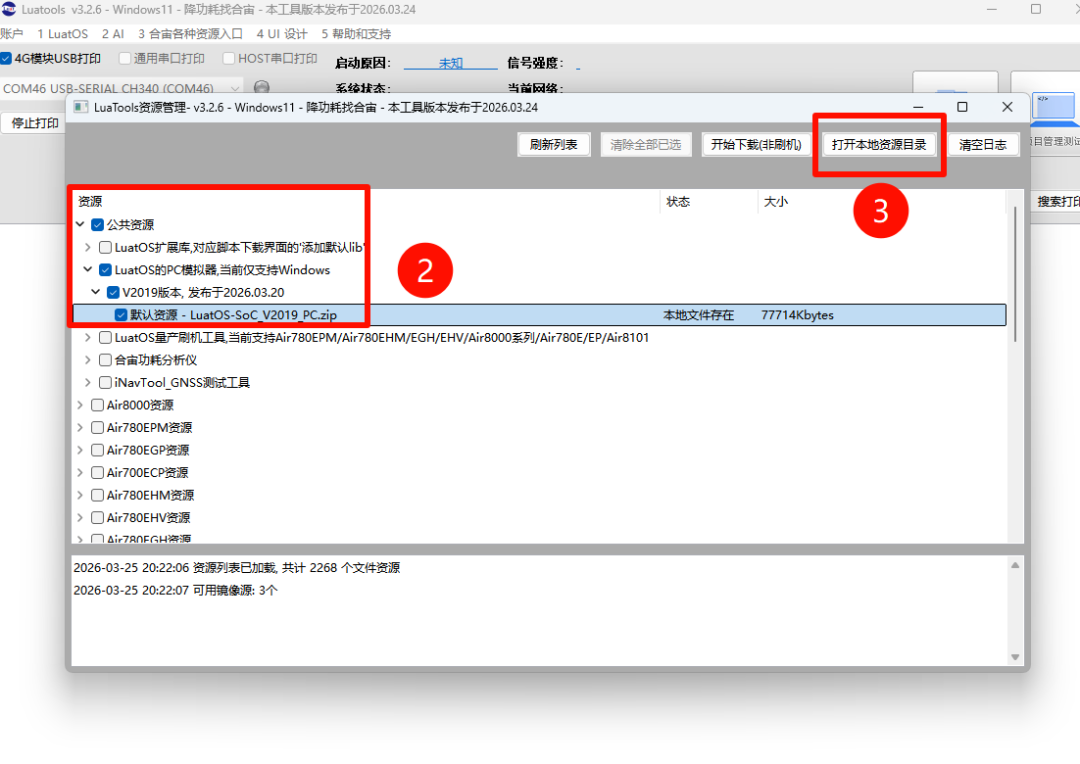1080x764 pixels.
Task: Check the 合宙功耗分析仪 checkbox
Action: point(105,360)
